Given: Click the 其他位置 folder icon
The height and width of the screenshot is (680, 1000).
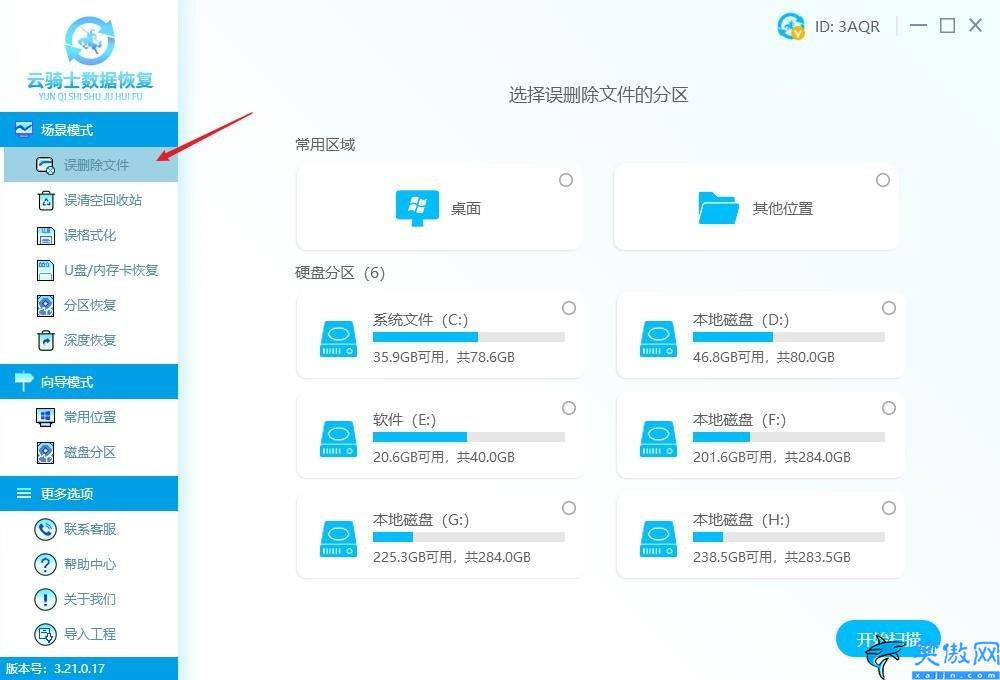Looking at the screenshot, I should click(718, 208).
